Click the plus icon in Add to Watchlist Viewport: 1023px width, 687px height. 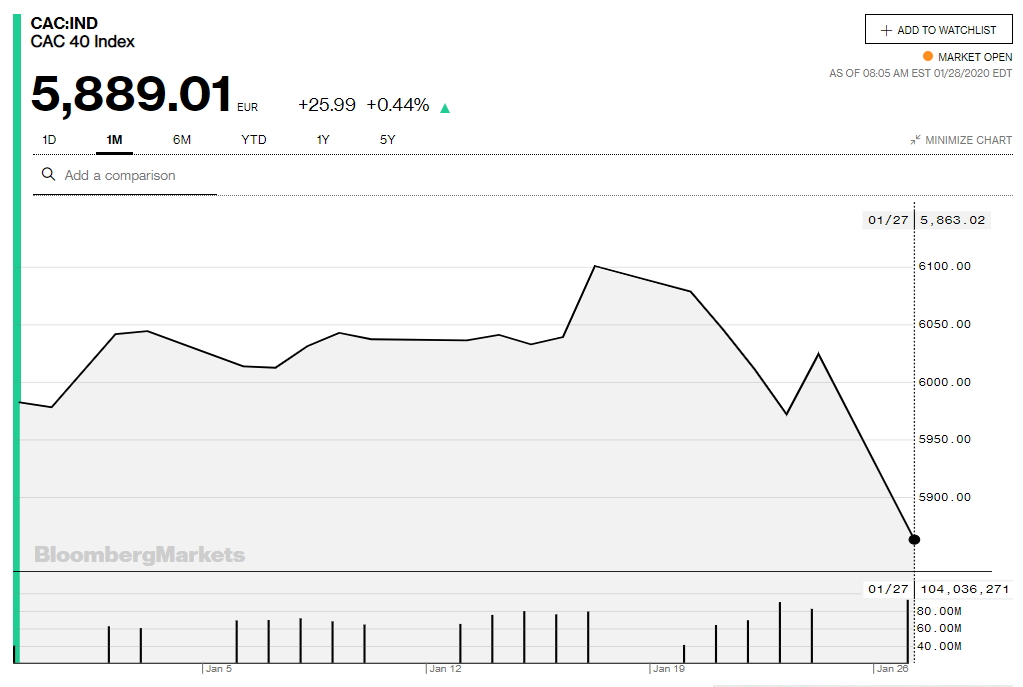click(885, 30)
